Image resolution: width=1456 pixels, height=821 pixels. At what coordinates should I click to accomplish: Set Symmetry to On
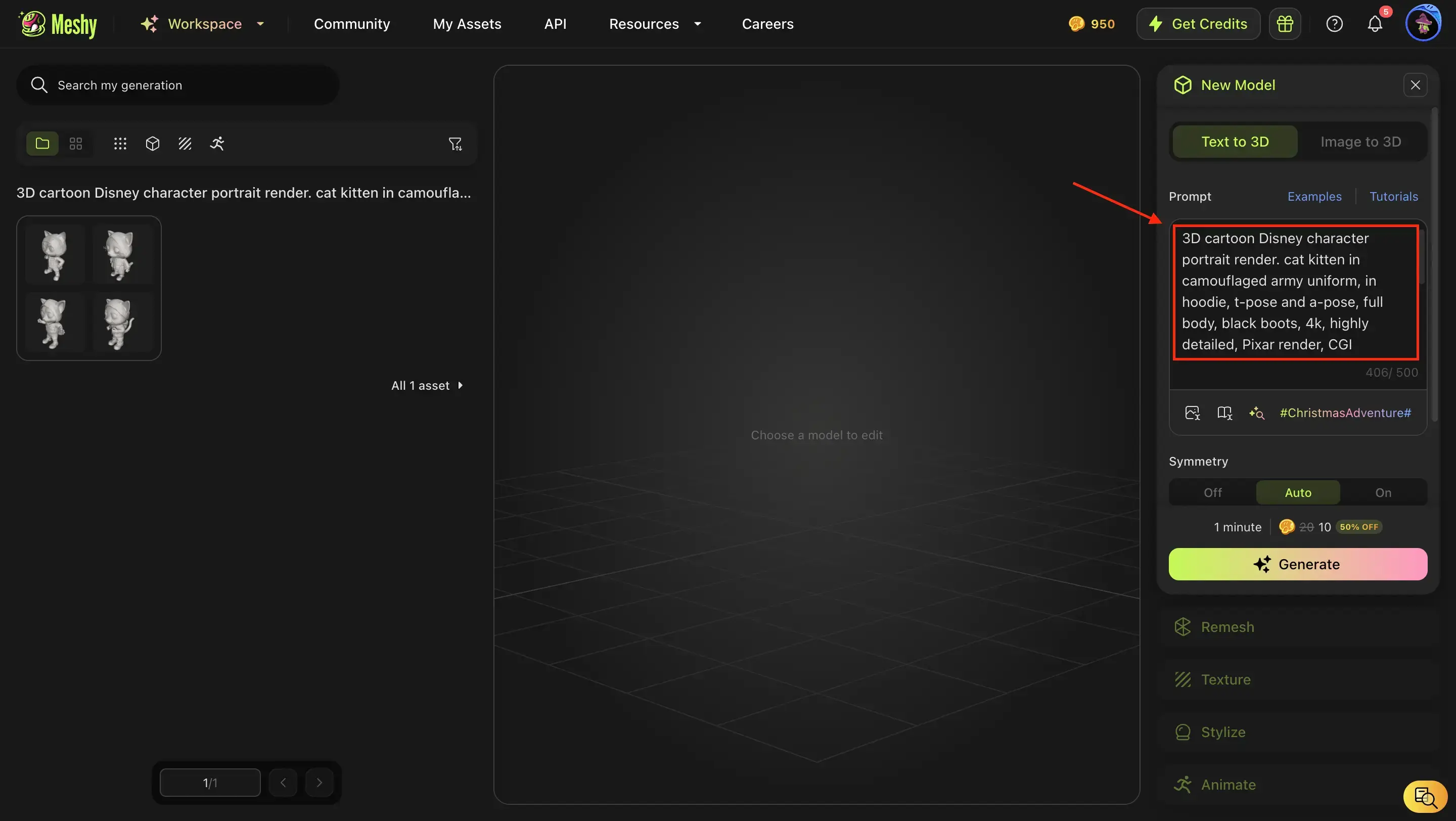1383,492
